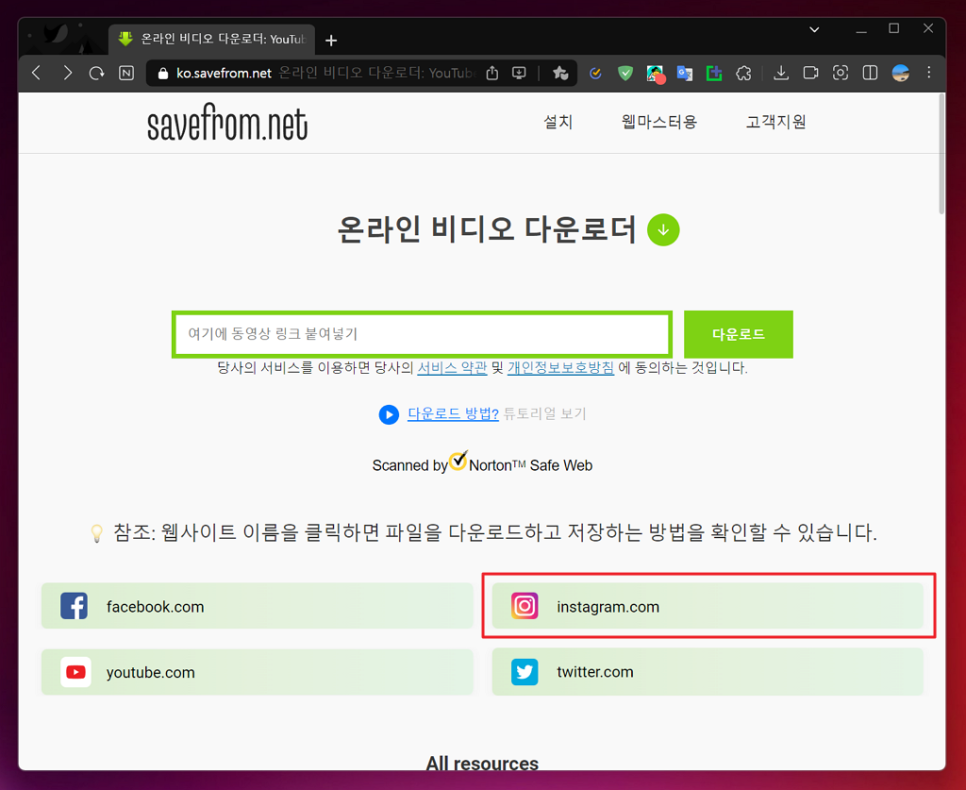Image resolution: width=966 pixels, height=790 pixels.
Task: Expand tab search chevron
Action: [814, 29]
